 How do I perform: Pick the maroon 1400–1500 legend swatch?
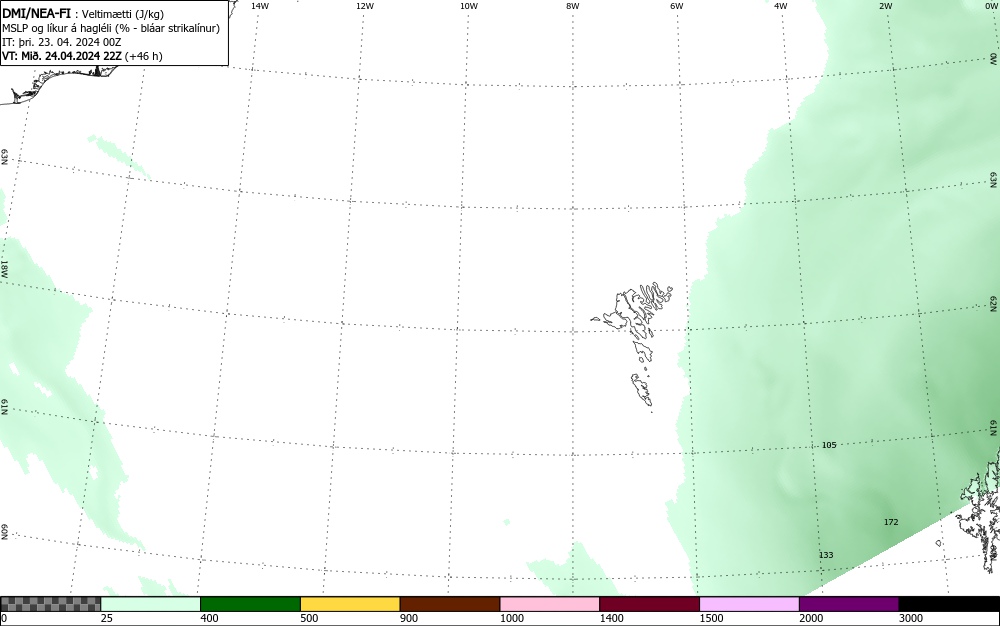coord(649,604)
